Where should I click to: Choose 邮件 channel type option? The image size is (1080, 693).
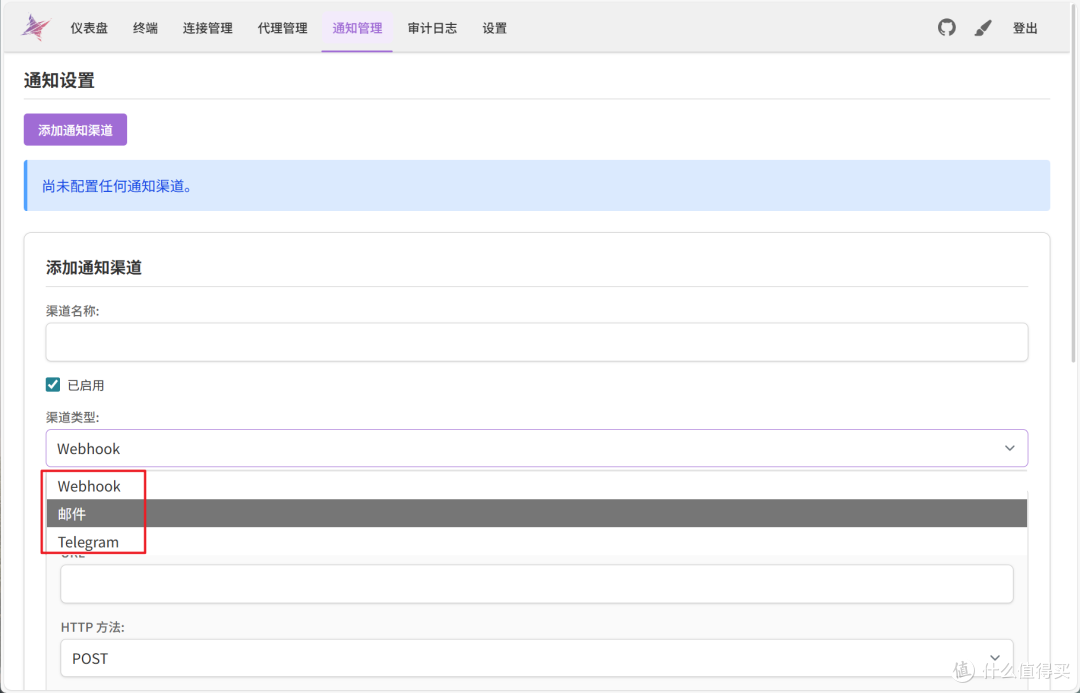(537, 513)
